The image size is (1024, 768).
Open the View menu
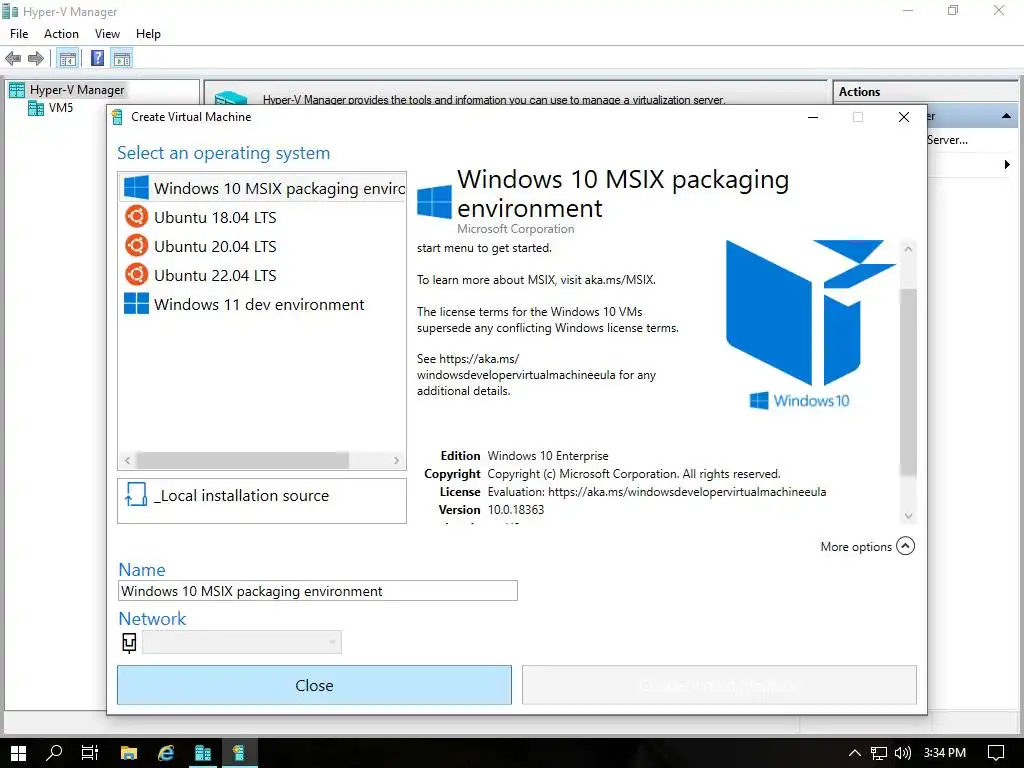[107, 34]
